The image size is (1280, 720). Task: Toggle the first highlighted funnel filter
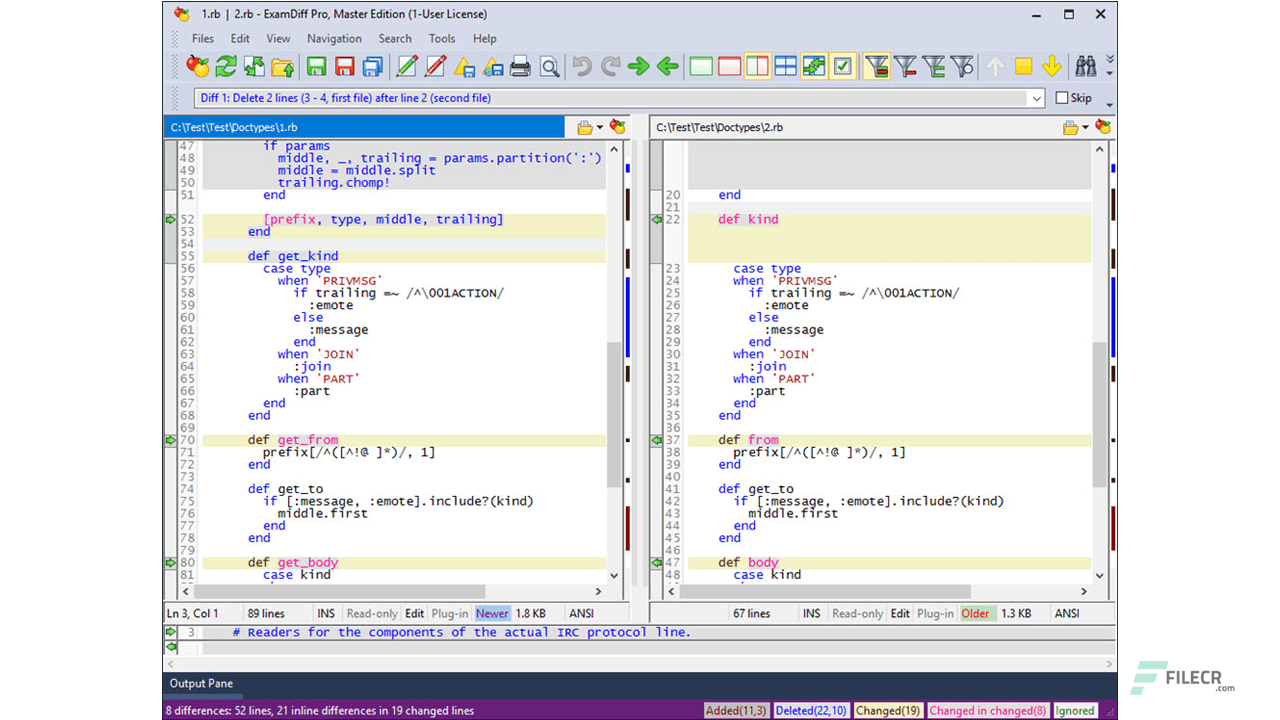876,66
